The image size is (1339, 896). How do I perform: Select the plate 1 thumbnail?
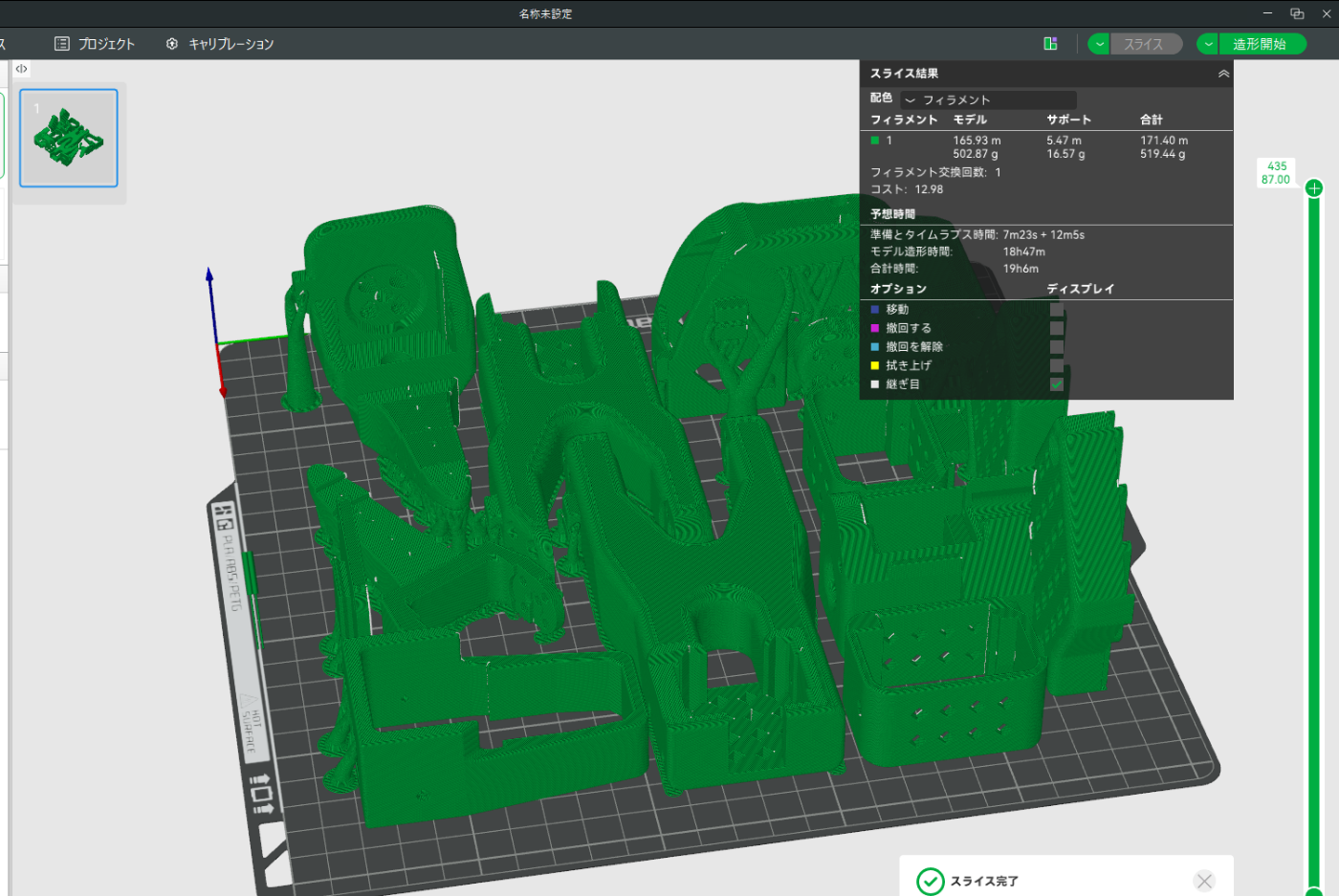[x=69, y=139]
